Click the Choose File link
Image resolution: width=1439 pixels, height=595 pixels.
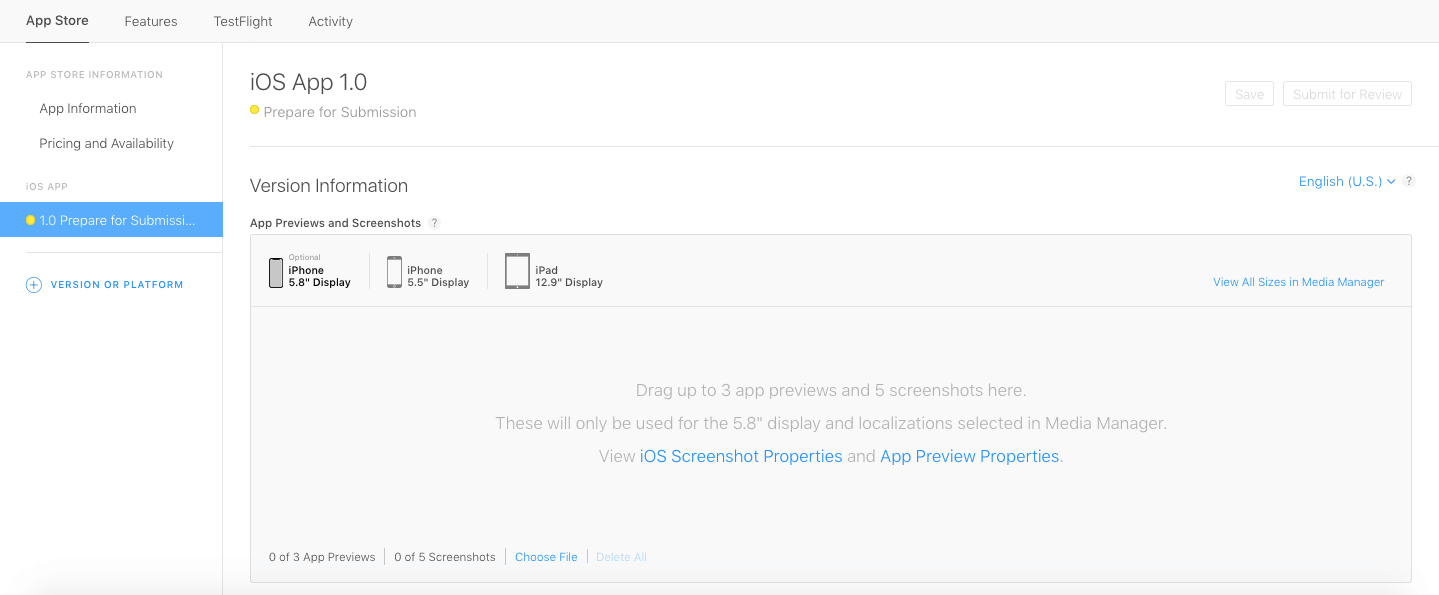point(546,557)
